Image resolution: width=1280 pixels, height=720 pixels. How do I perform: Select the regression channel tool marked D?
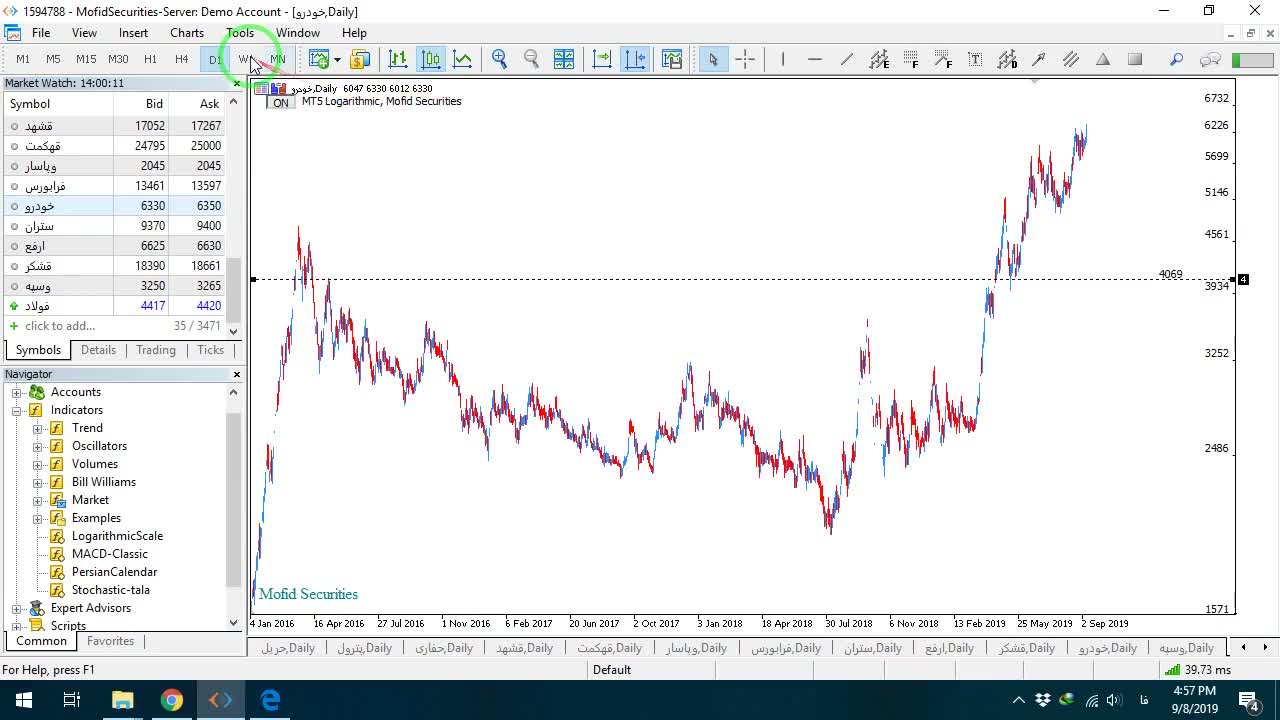(1007, 59)
